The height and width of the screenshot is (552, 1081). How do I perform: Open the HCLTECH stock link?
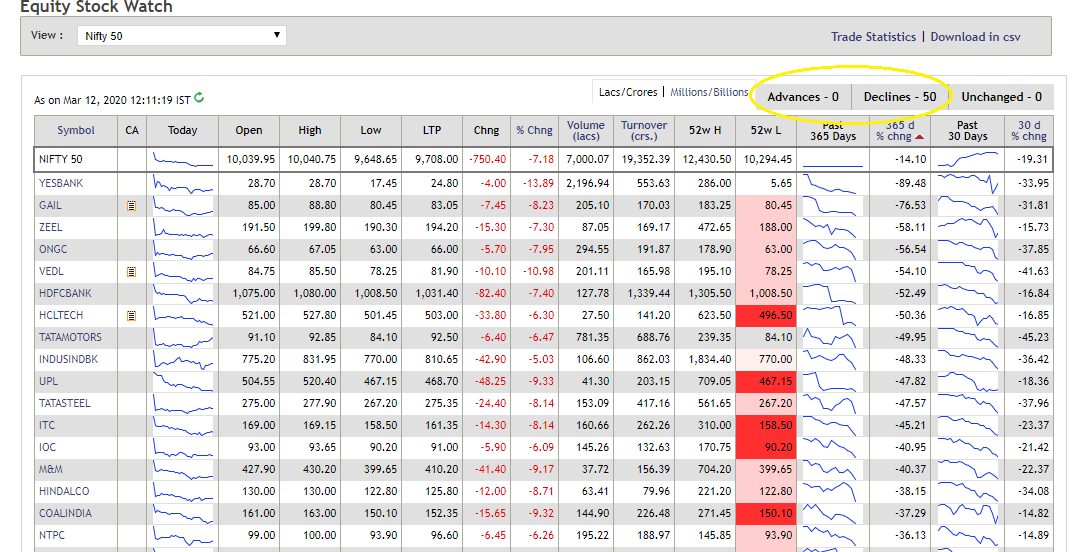[x=61, y=316]
